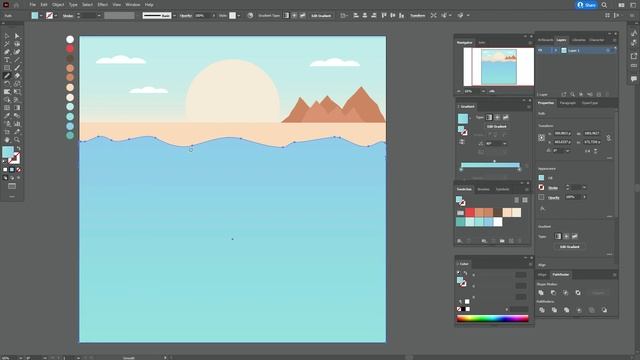Select the Selection tool arrow
This screenshot has width=640, height=360.
(7, 36)
